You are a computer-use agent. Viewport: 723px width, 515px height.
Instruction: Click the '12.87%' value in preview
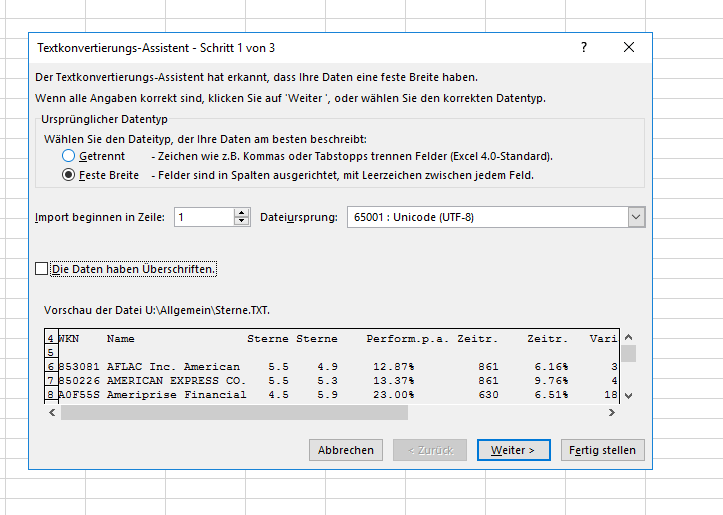click(394, 367)
